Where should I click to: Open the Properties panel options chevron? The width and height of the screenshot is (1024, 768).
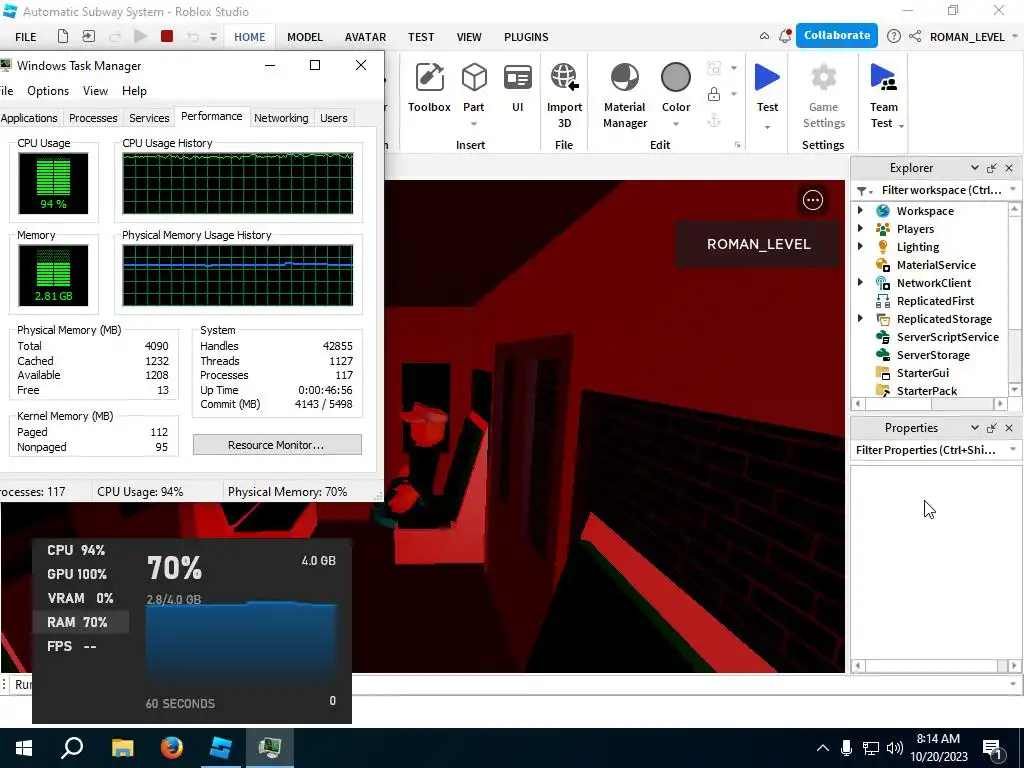(974, 428)
